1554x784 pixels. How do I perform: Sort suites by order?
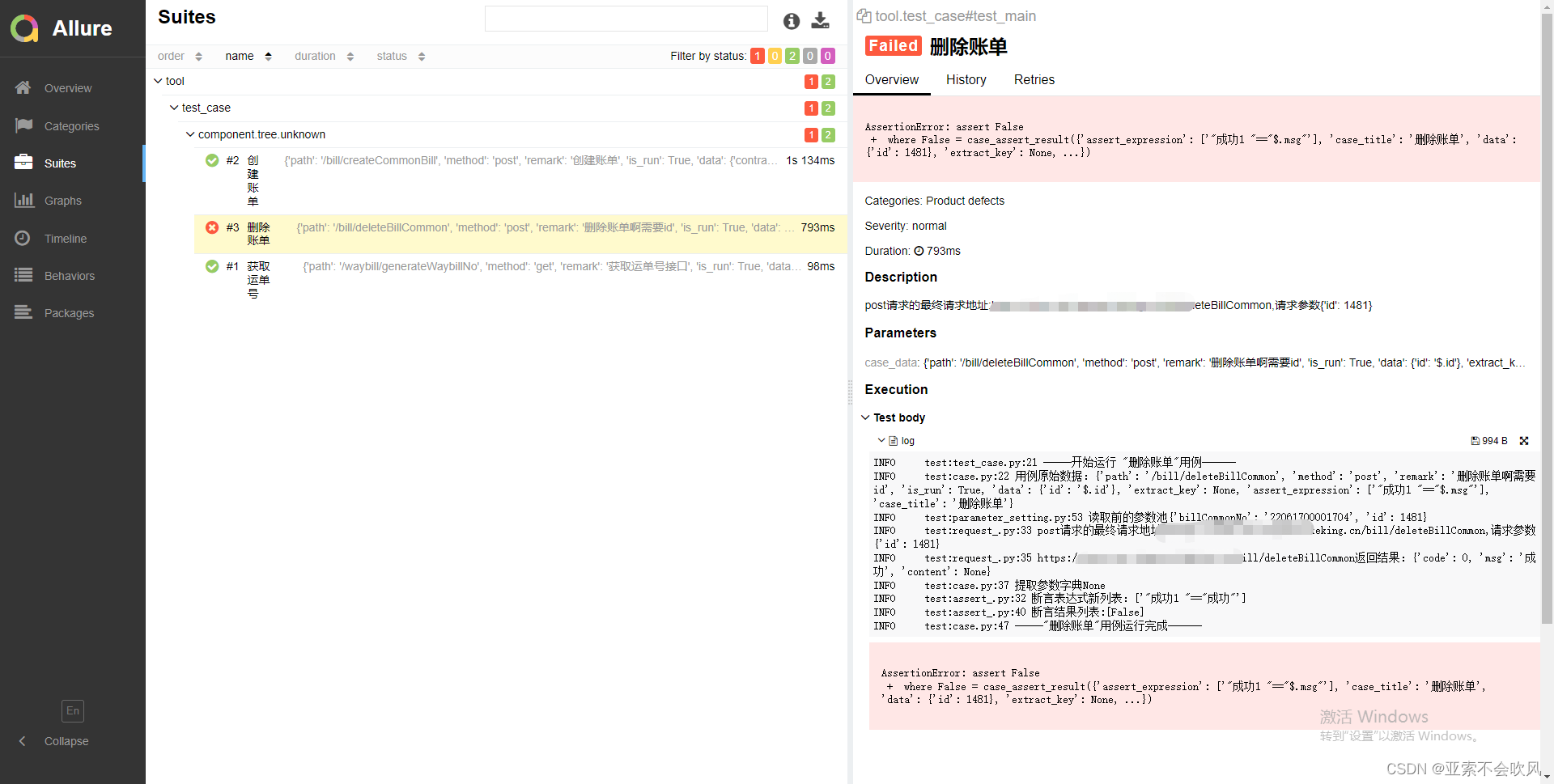pos(180,56)
